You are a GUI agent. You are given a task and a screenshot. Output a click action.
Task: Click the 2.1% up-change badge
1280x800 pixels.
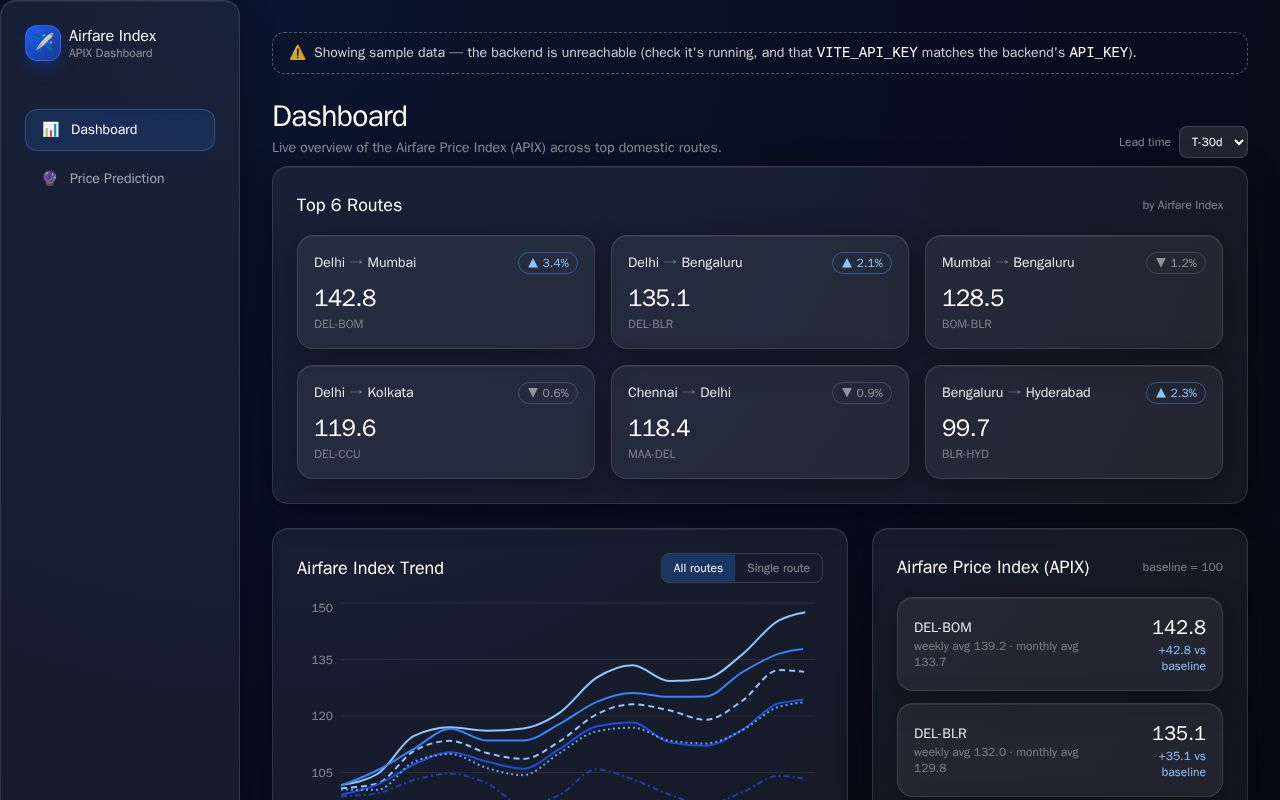(862, 263)
